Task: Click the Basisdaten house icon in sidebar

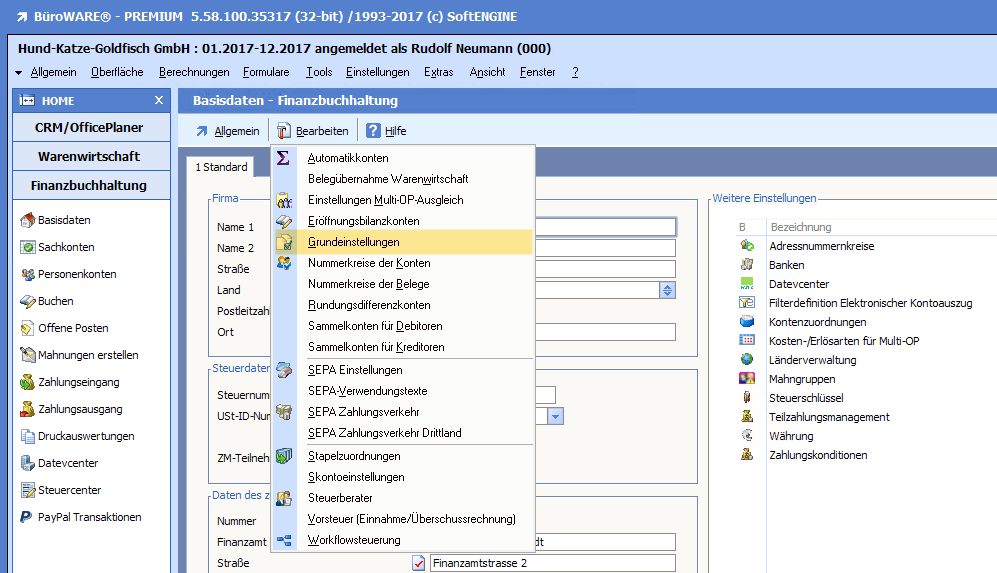Action: (x=28, y=220)
